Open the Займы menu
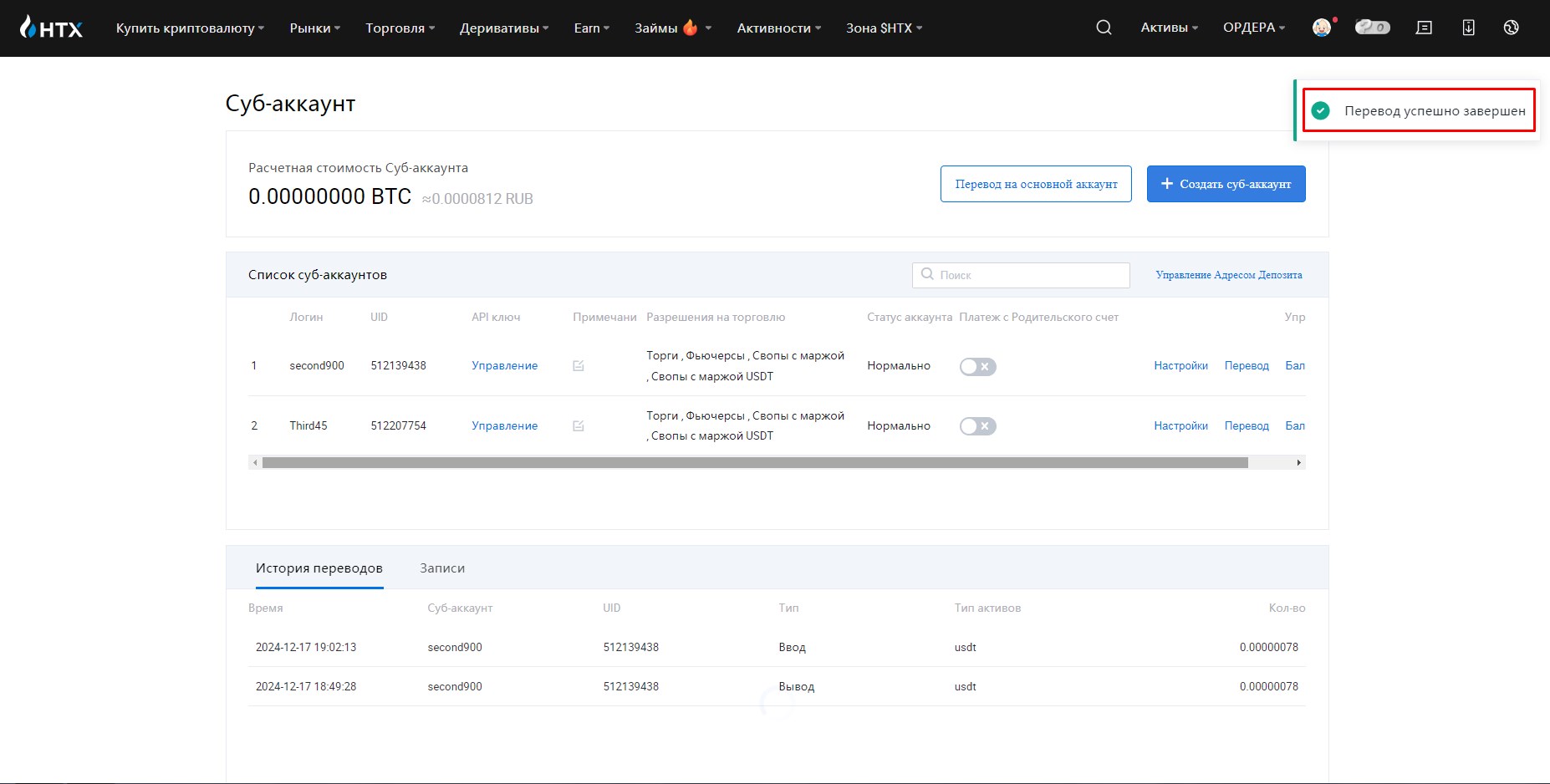1550x784 pixels. 672,28
